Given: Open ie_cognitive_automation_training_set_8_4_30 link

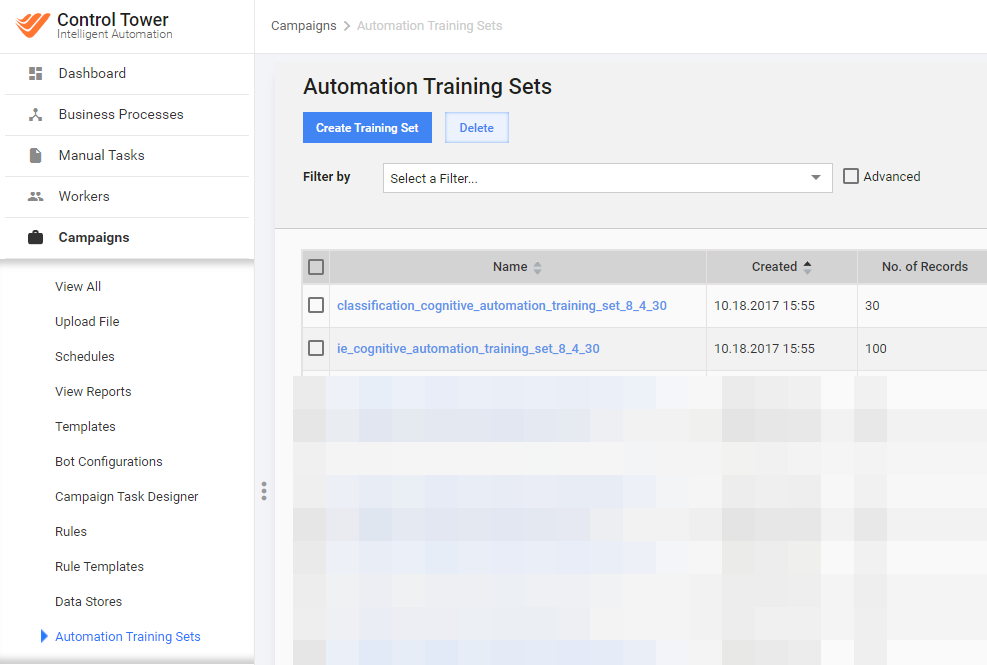Looking at the screenshot, I should tap(468, 348).
